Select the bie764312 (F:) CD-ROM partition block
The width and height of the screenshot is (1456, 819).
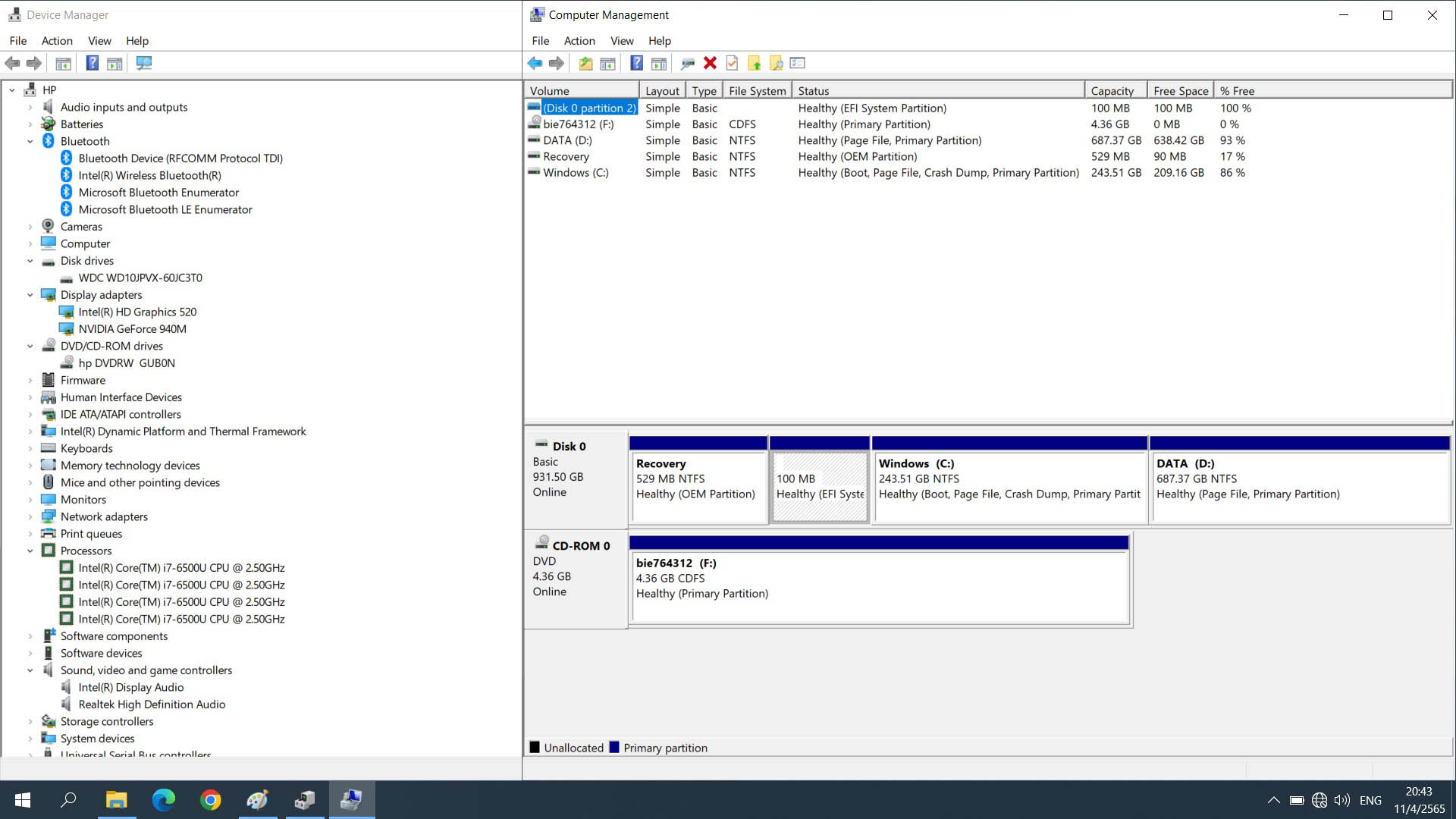pyautogui.click(x=880, y=580)
